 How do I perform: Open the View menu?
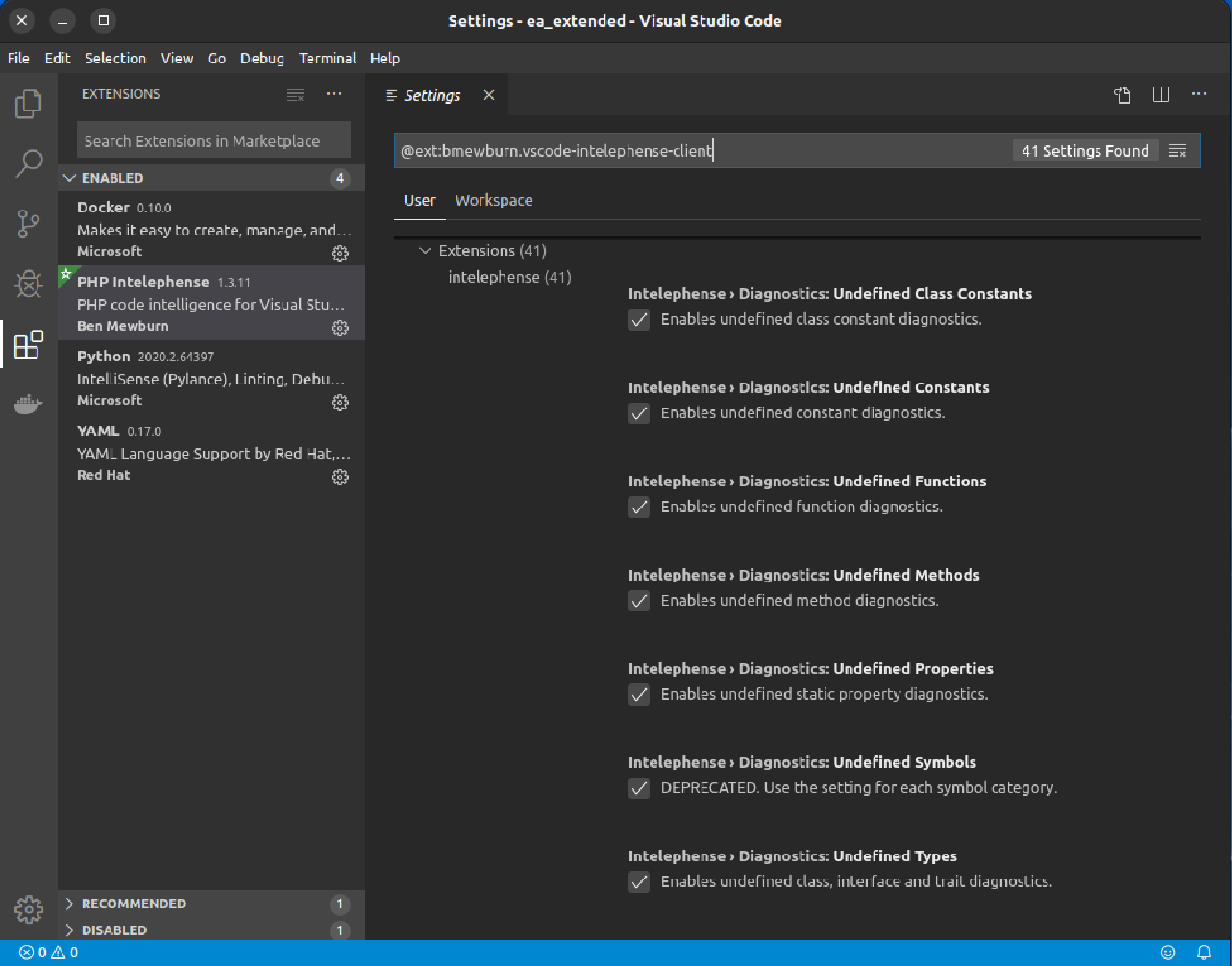point(177,59)
